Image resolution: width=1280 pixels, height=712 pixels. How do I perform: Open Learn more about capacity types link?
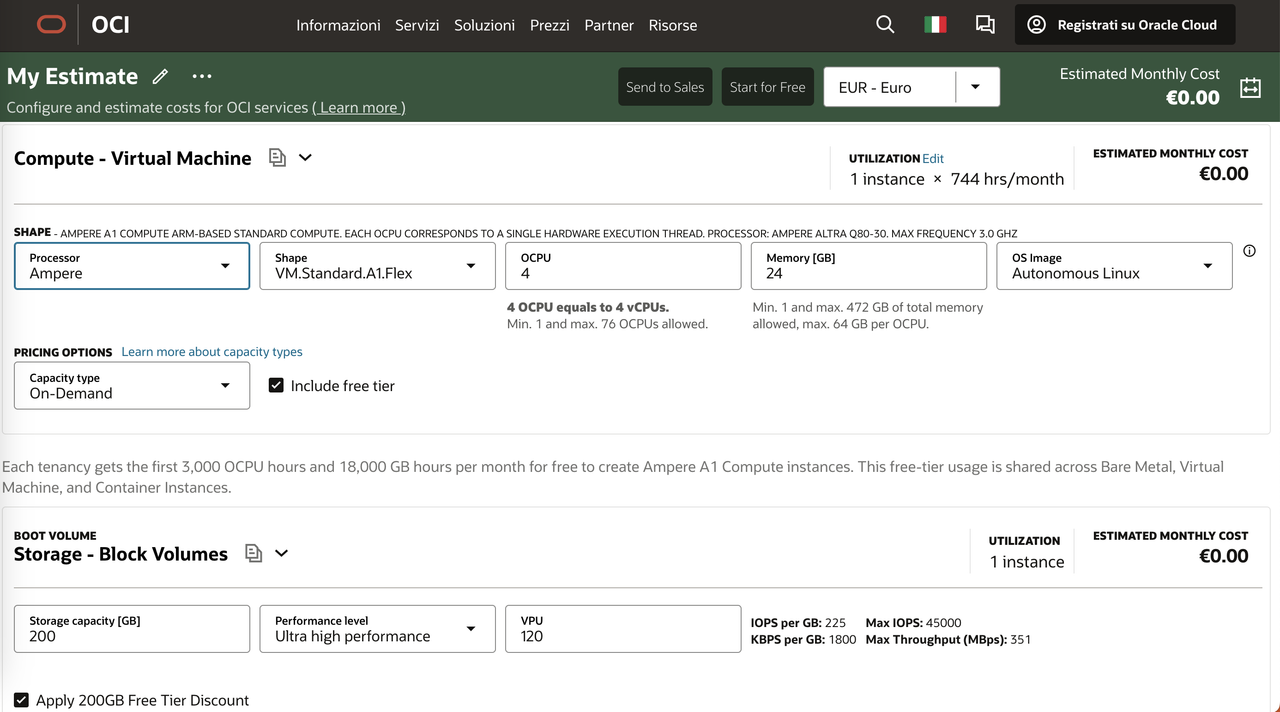point(212,352)
